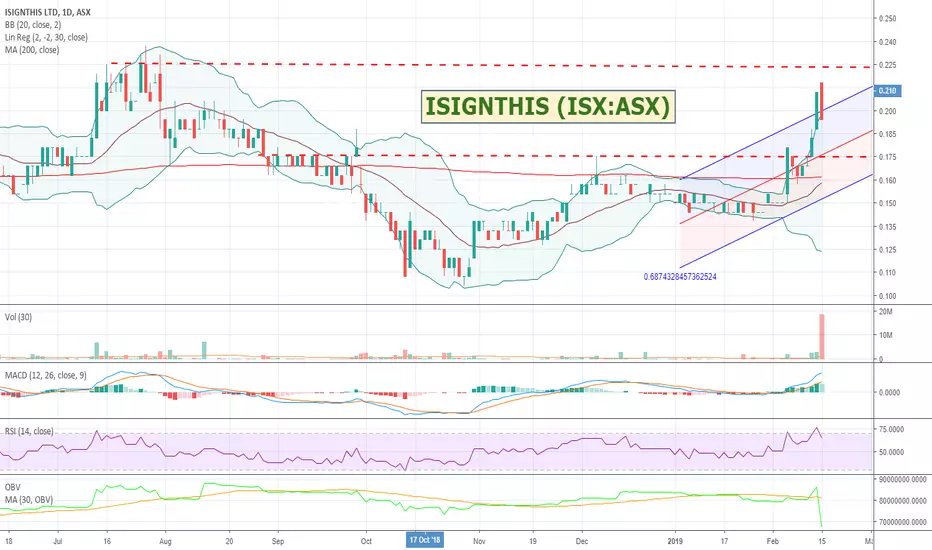Select the MA (30, OBV) label
Image resolution: width=932 pixels, height=550 pixels.
[x=29, y=499]
